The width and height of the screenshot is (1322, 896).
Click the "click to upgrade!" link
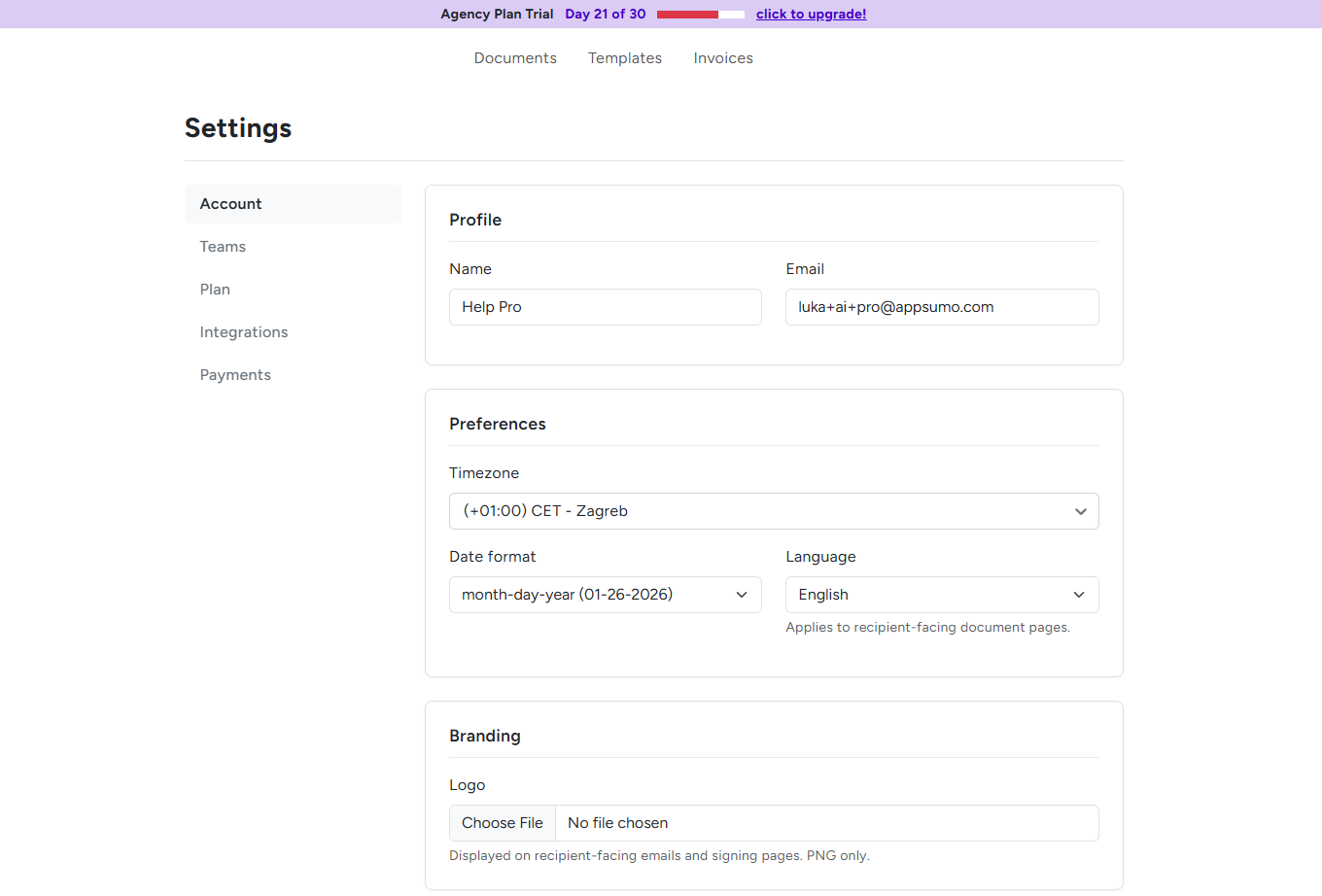click(811, 14)
